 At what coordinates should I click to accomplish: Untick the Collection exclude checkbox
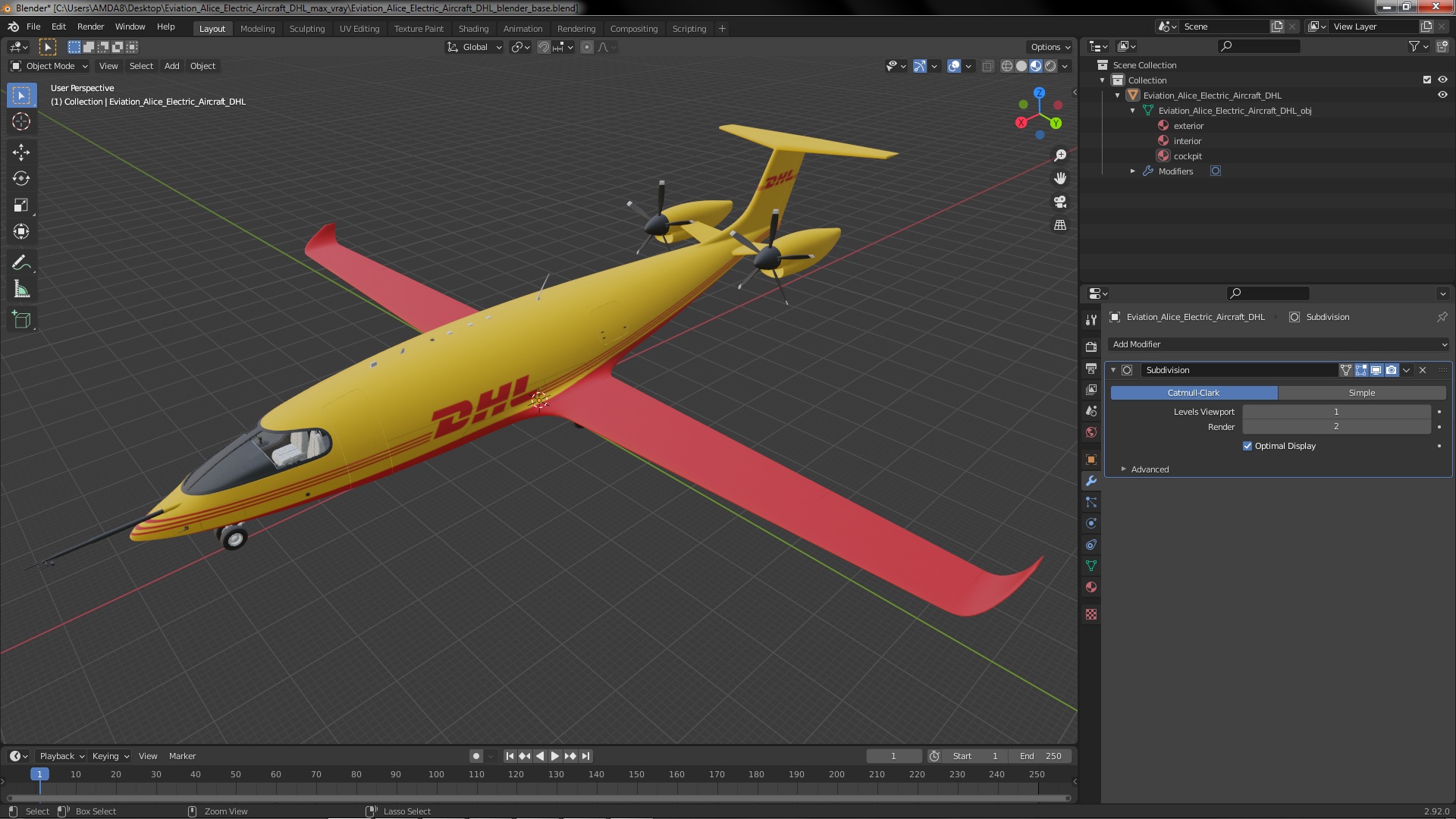point(1427,80)
